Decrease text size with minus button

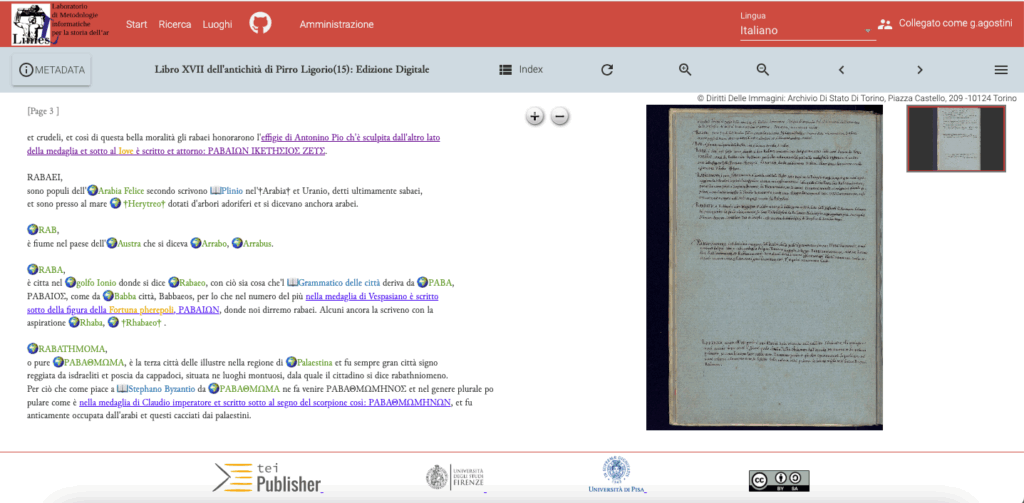pyautogui.click(x=561, y=117)
